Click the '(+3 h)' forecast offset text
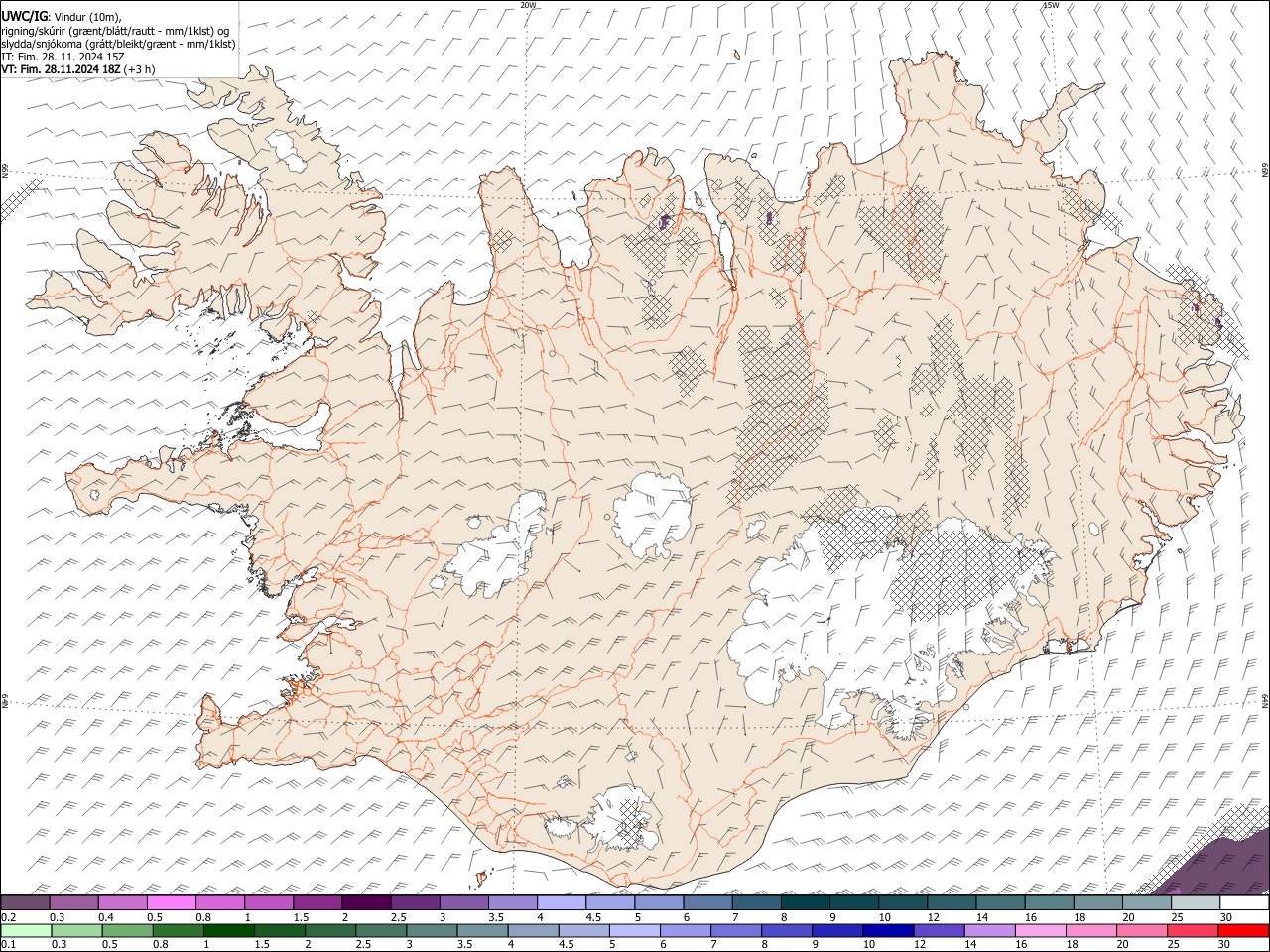 (140, 69)
